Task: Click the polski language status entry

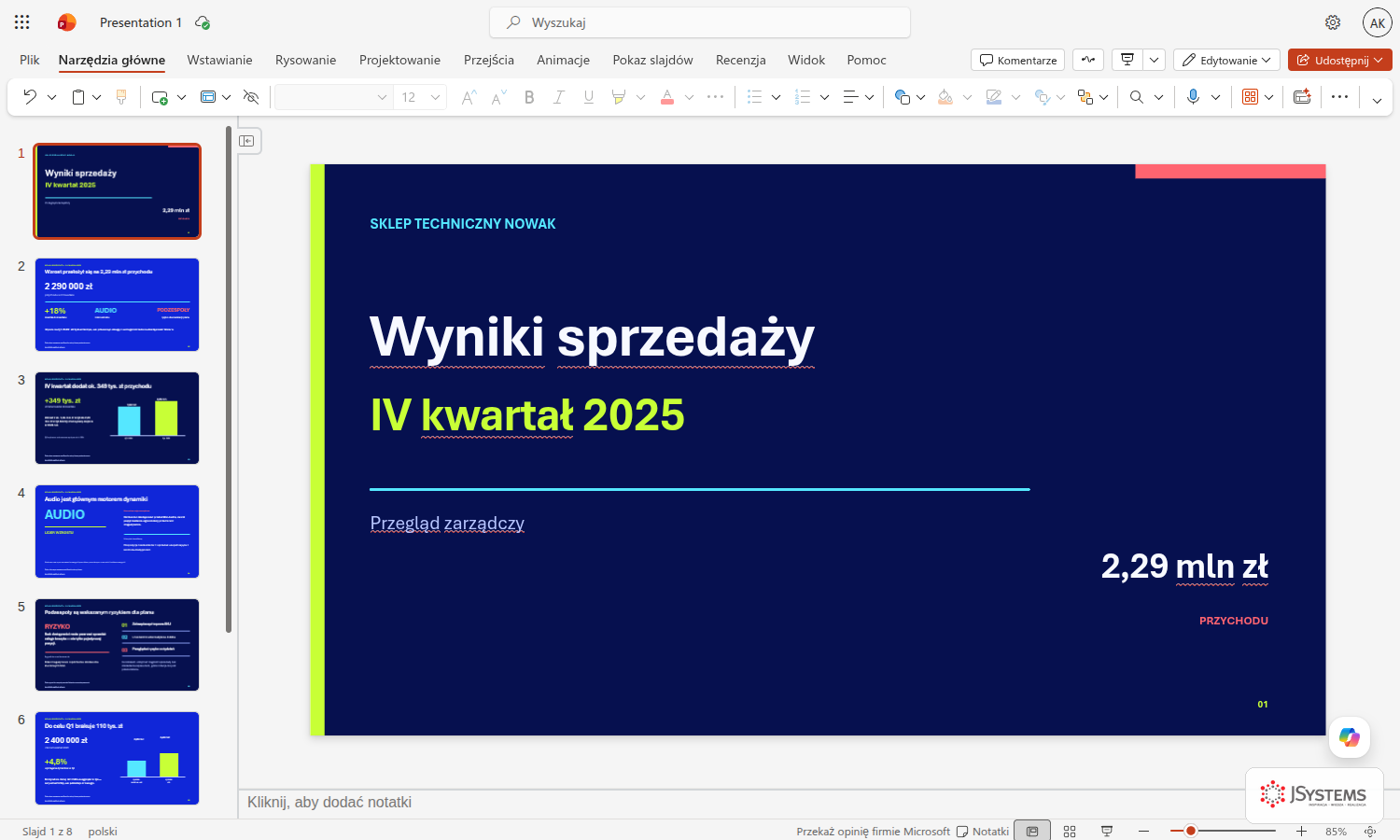Action: 103,831
